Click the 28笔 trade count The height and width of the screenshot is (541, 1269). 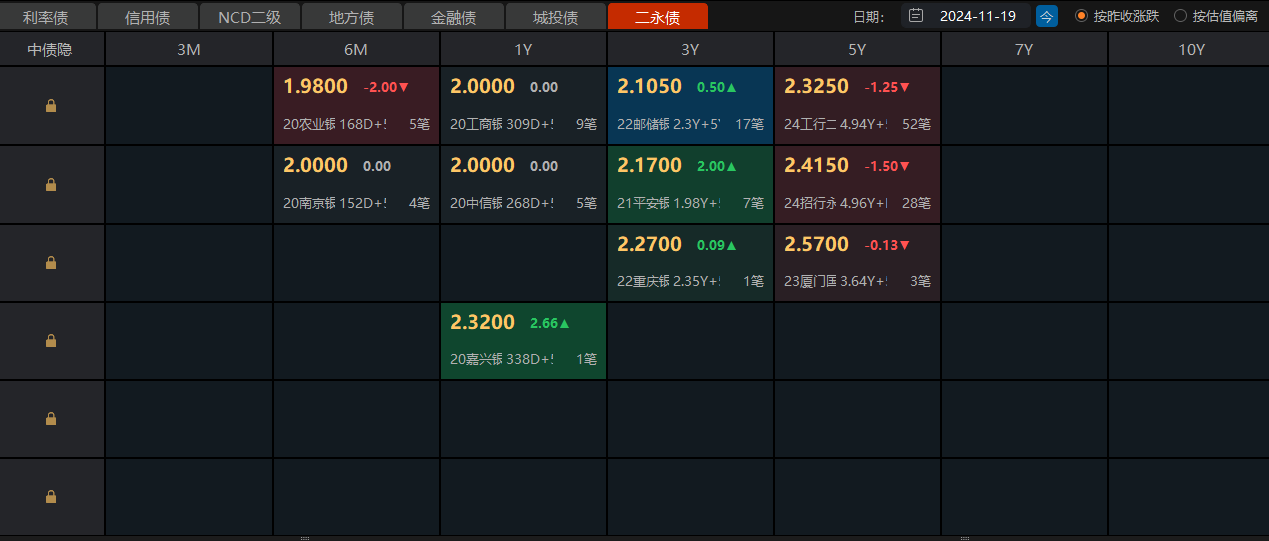click(x=916, y=203)
